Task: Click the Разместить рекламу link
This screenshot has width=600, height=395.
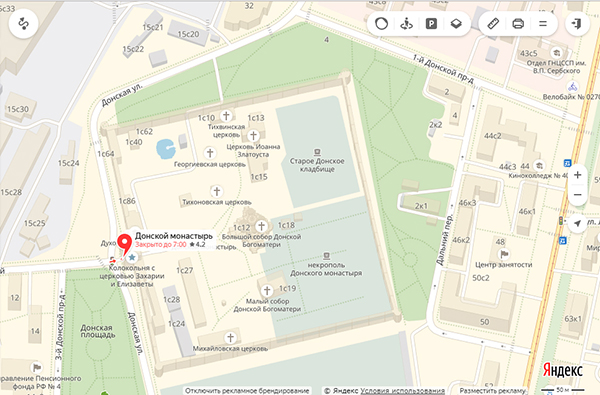Action: point(492,391)
